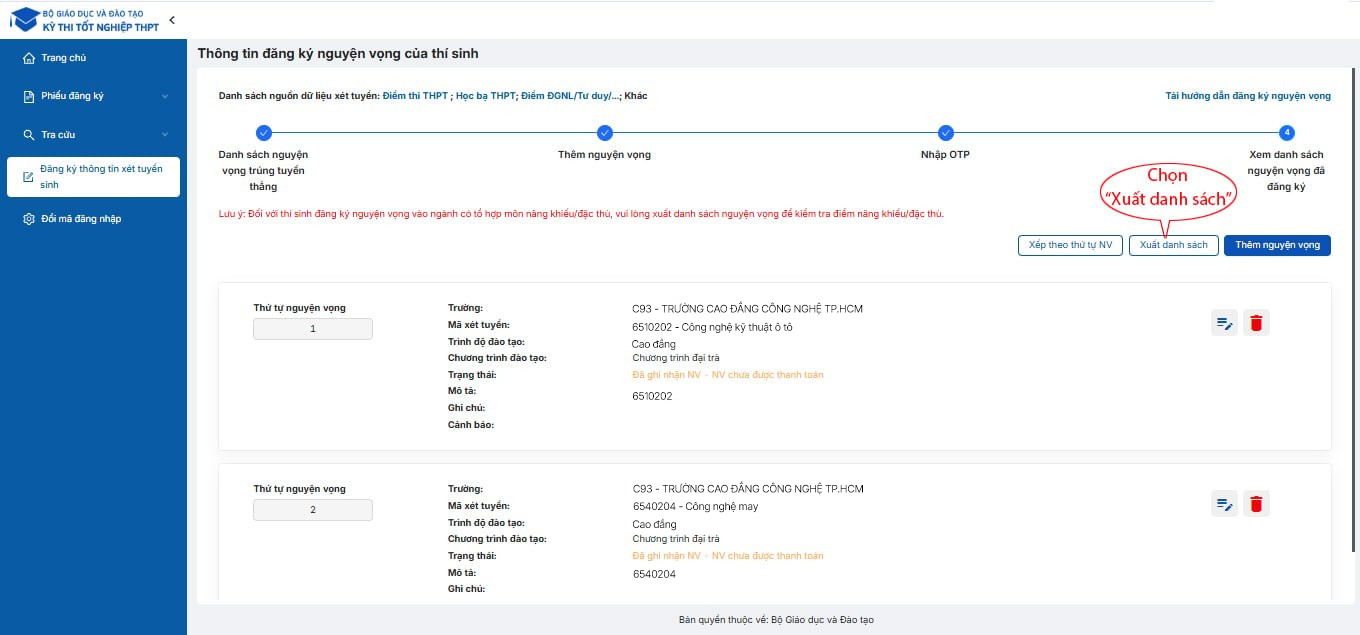Select the Nhập OTP step circle
Screen dimensions: 1360x635
(x=945, y=133)
